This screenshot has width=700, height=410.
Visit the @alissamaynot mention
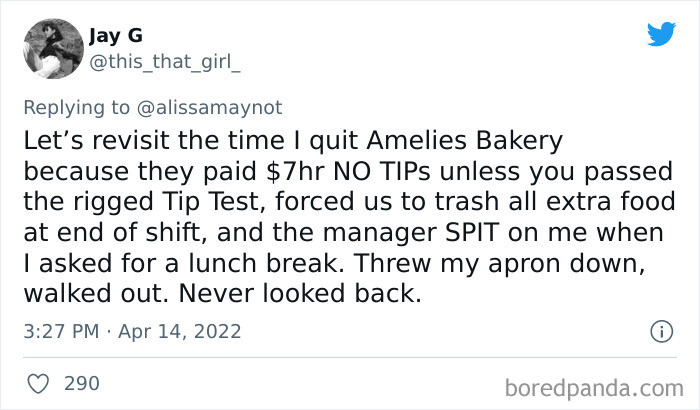(x=209, y=108)
